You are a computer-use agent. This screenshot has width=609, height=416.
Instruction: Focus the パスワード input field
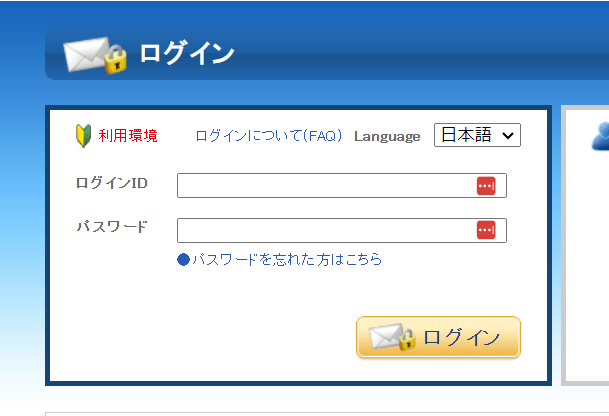[x=342, y=230]
